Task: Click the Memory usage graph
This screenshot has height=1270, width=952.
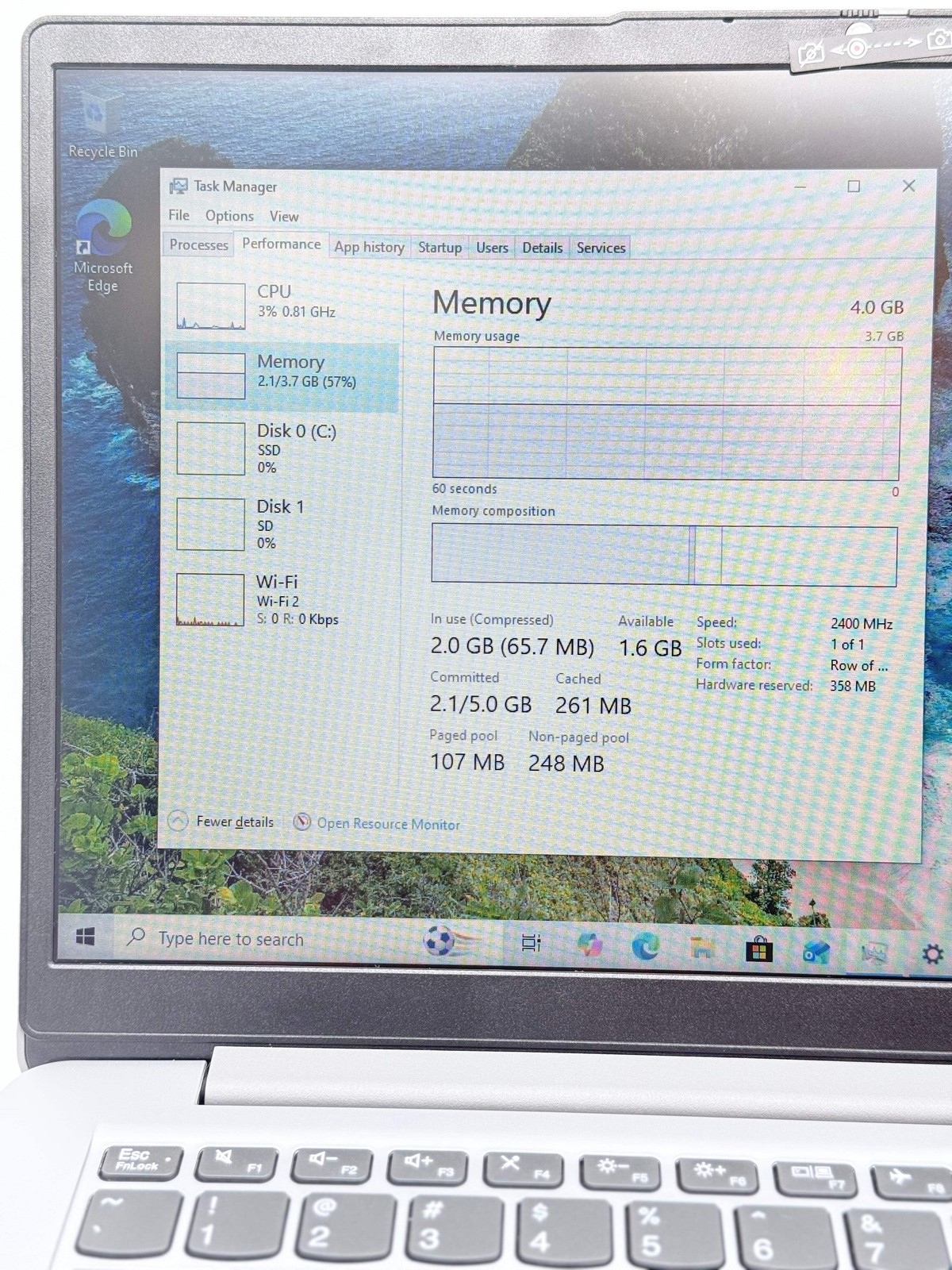Action: coord(666,413)
